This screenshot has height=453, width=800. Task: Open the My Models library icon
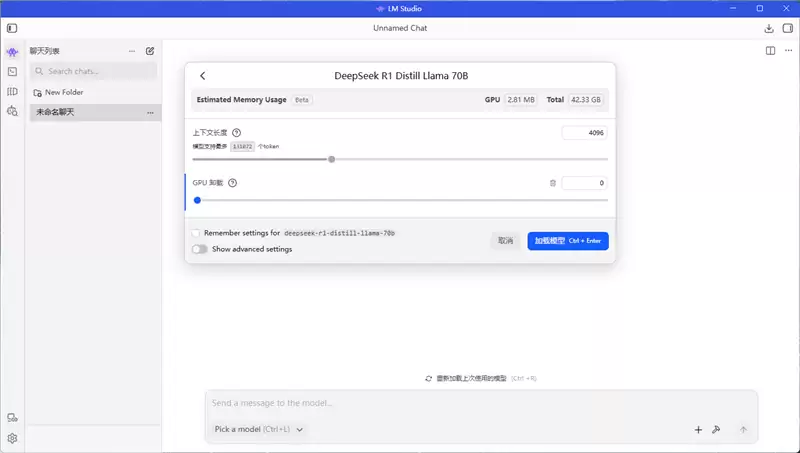(x=12, y=91)
